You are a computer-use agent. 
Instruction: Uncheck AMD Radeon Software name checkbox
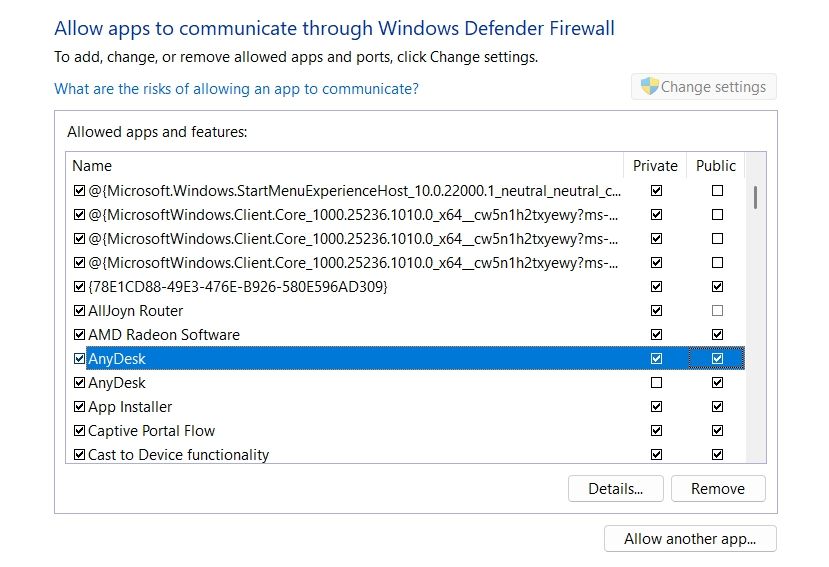79,335
